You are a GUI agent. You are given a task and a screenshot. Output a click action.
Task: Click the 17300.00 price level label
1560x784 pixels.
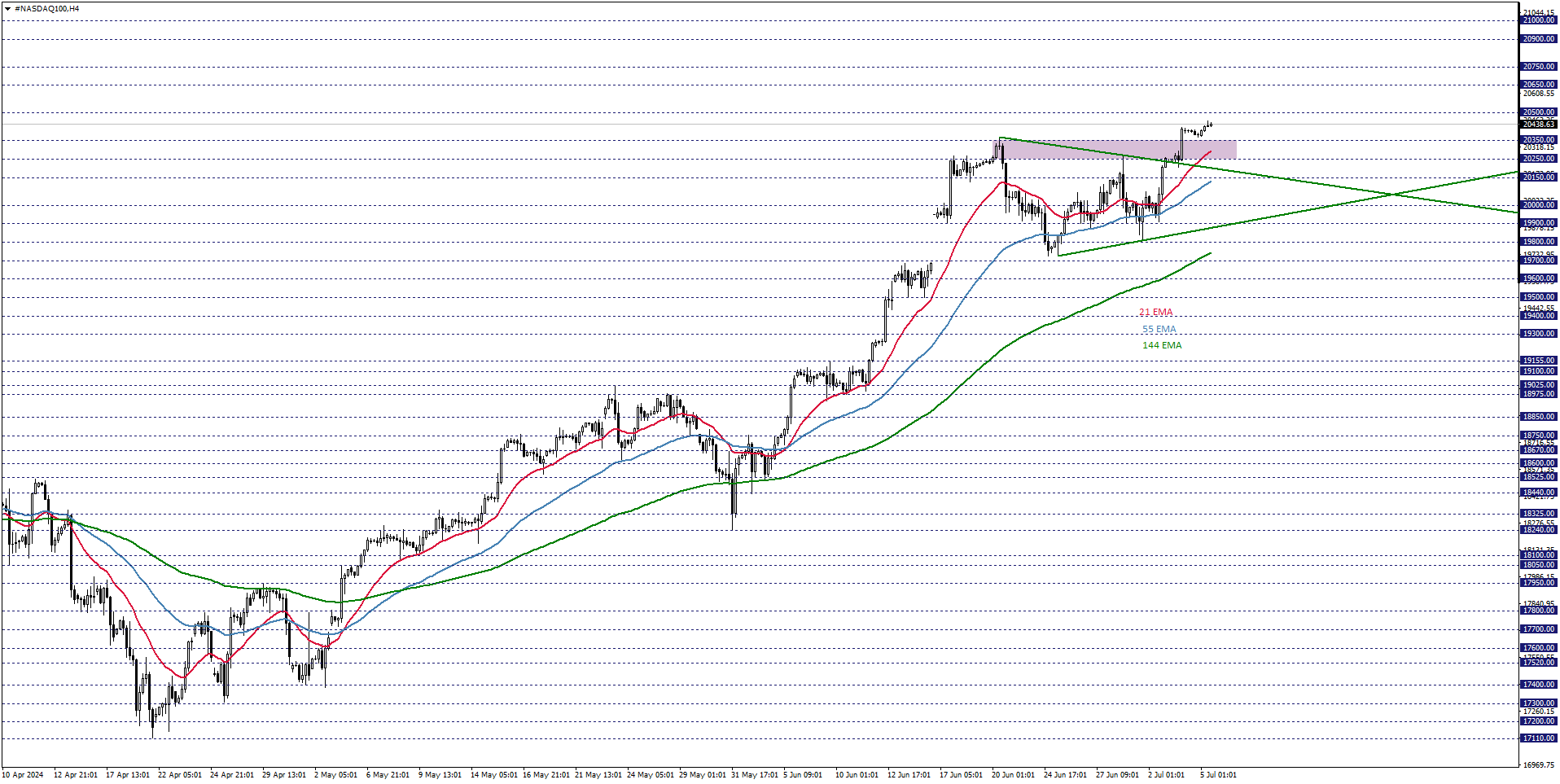point(1539,703)
